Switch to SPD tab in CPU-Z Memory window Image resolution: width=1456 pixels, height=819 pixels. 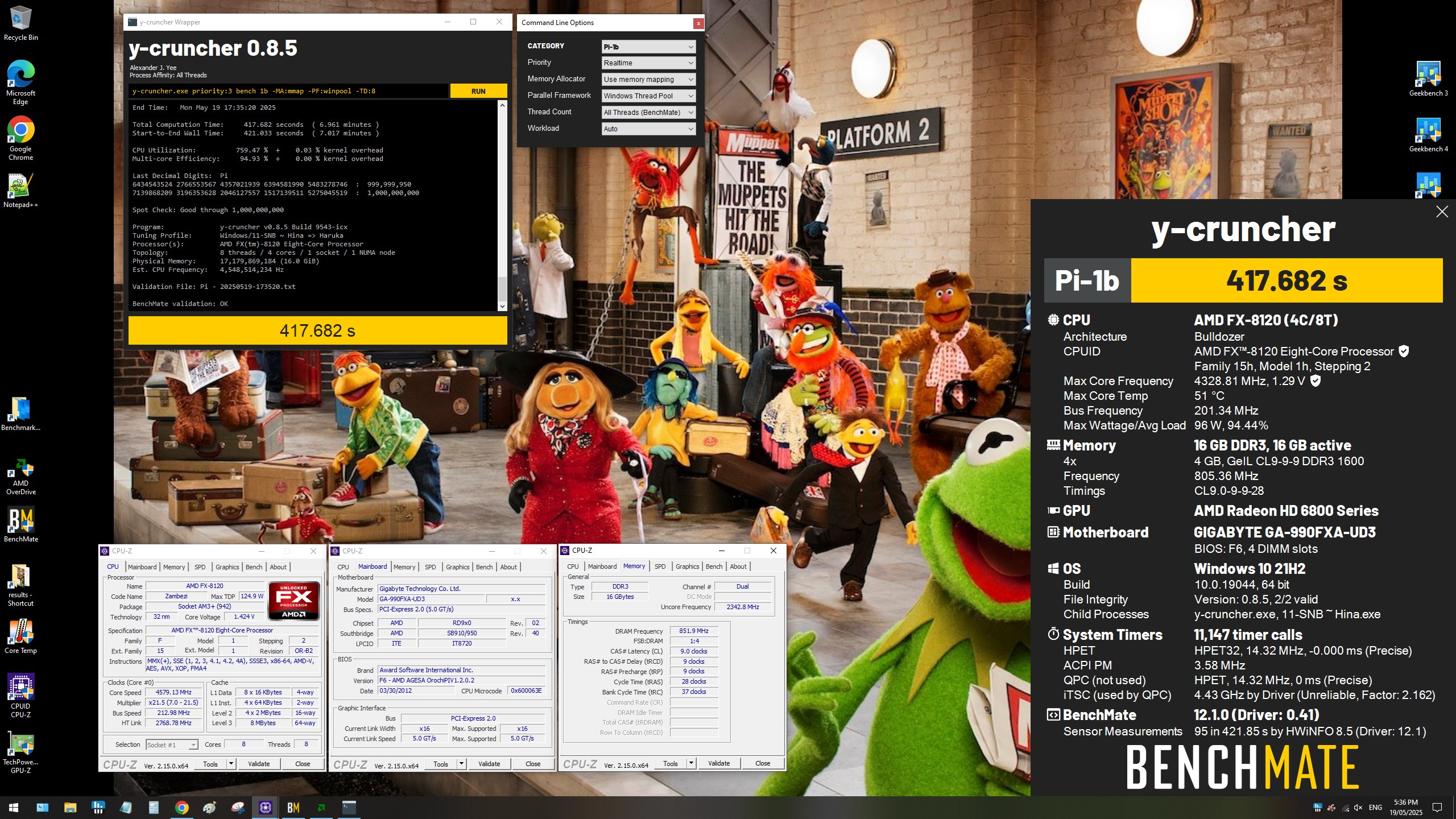[x=660, y=566]
